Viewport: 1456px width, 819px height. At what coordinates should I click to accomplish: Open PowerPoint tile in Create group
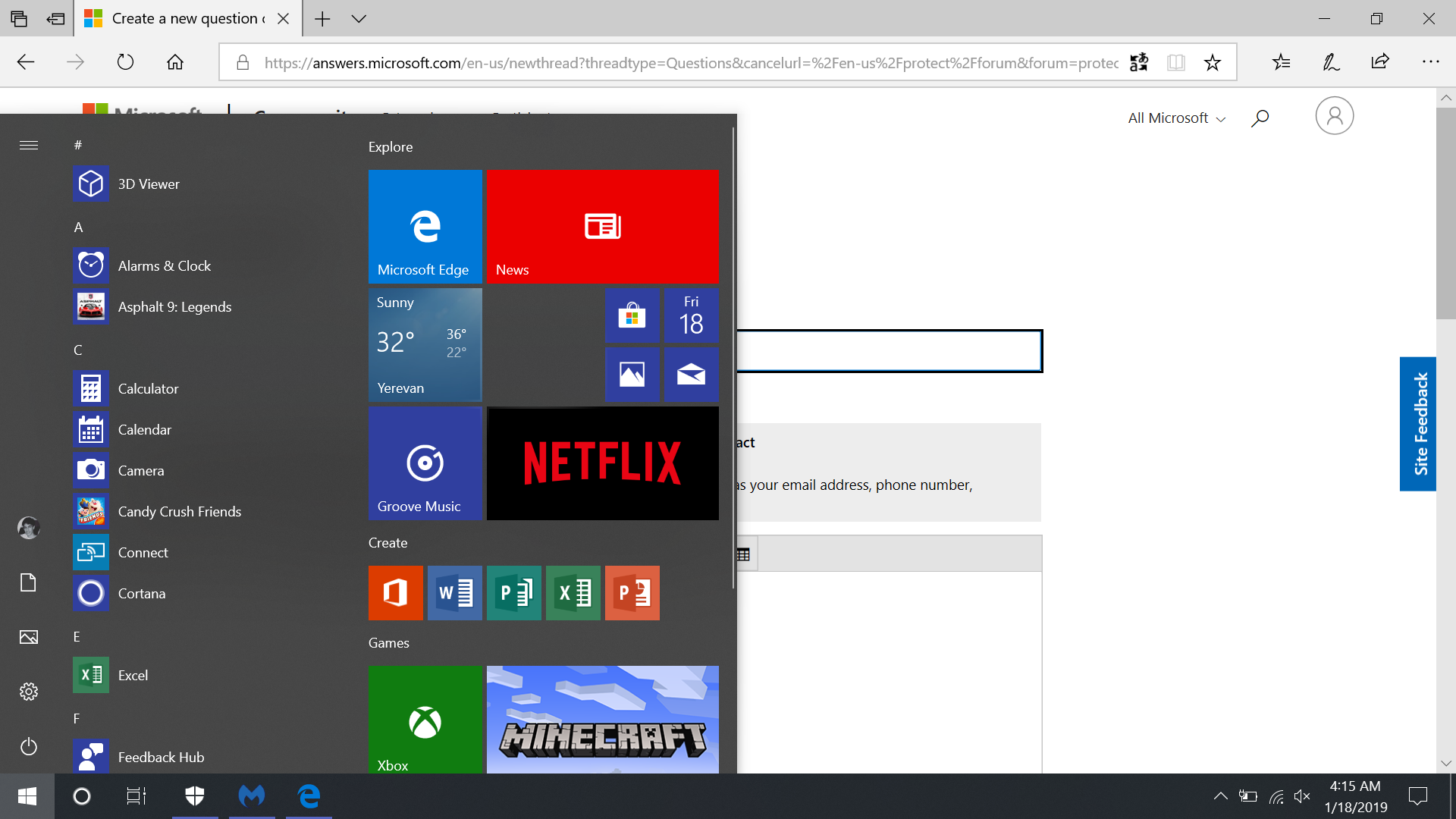pyautogui.click(x=632, y=593)
